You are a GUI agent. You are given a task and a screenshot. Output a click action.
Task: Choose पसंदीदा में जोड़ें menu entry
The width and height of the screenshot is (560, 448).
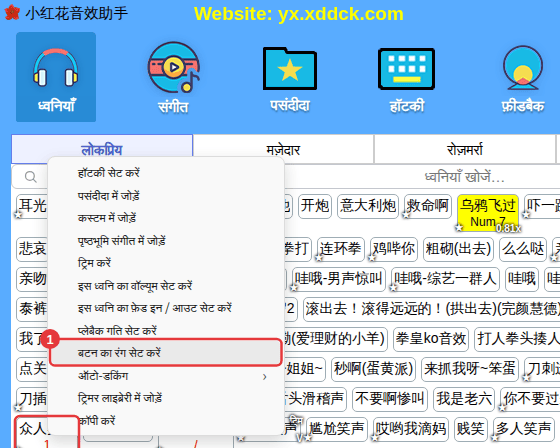[166, 195]
